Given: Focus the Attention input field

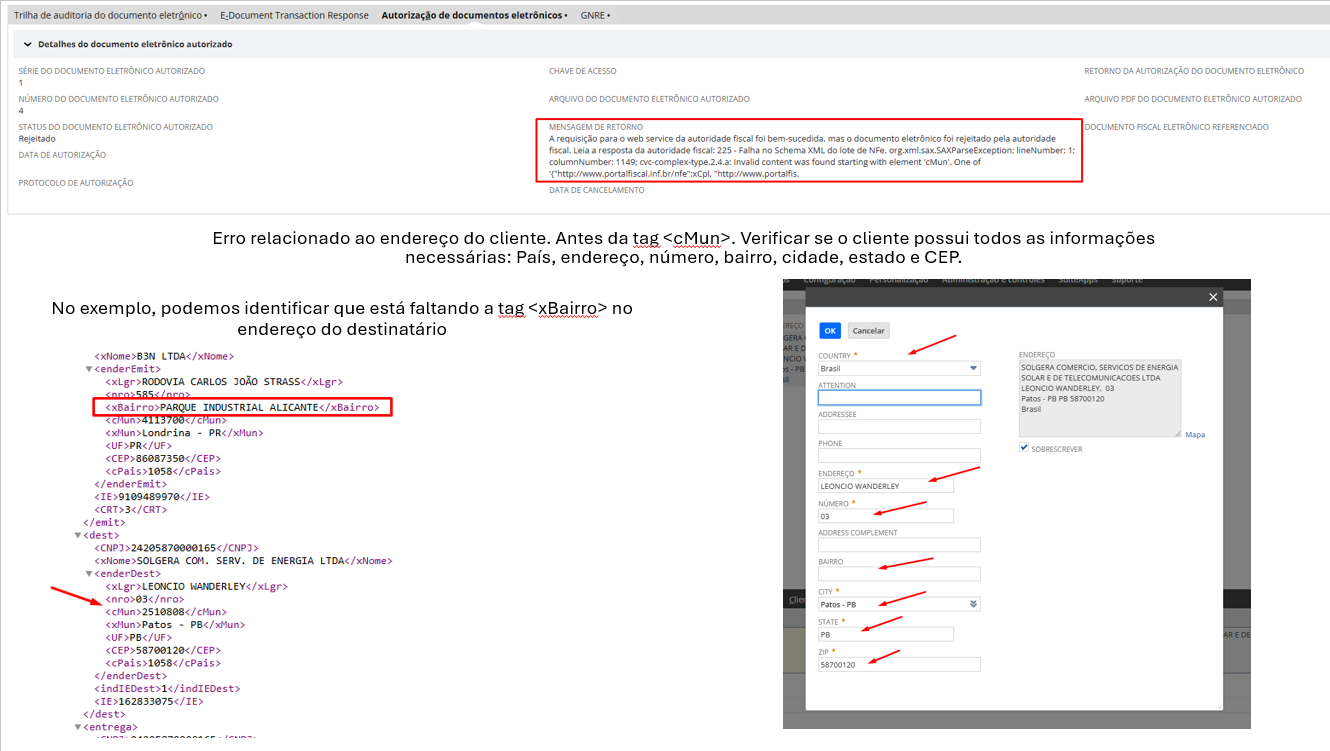Looking at the screenshot, I should click(x=898, y=398).
